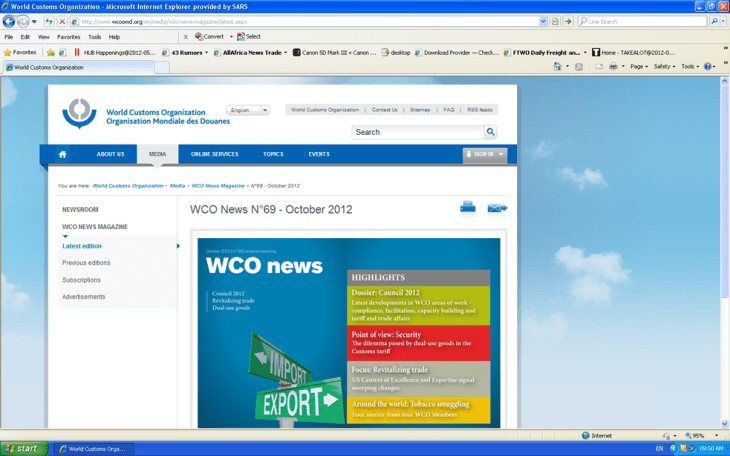Open the Edit menu
The height and width of the screenshot is (456, 730).
25,37
